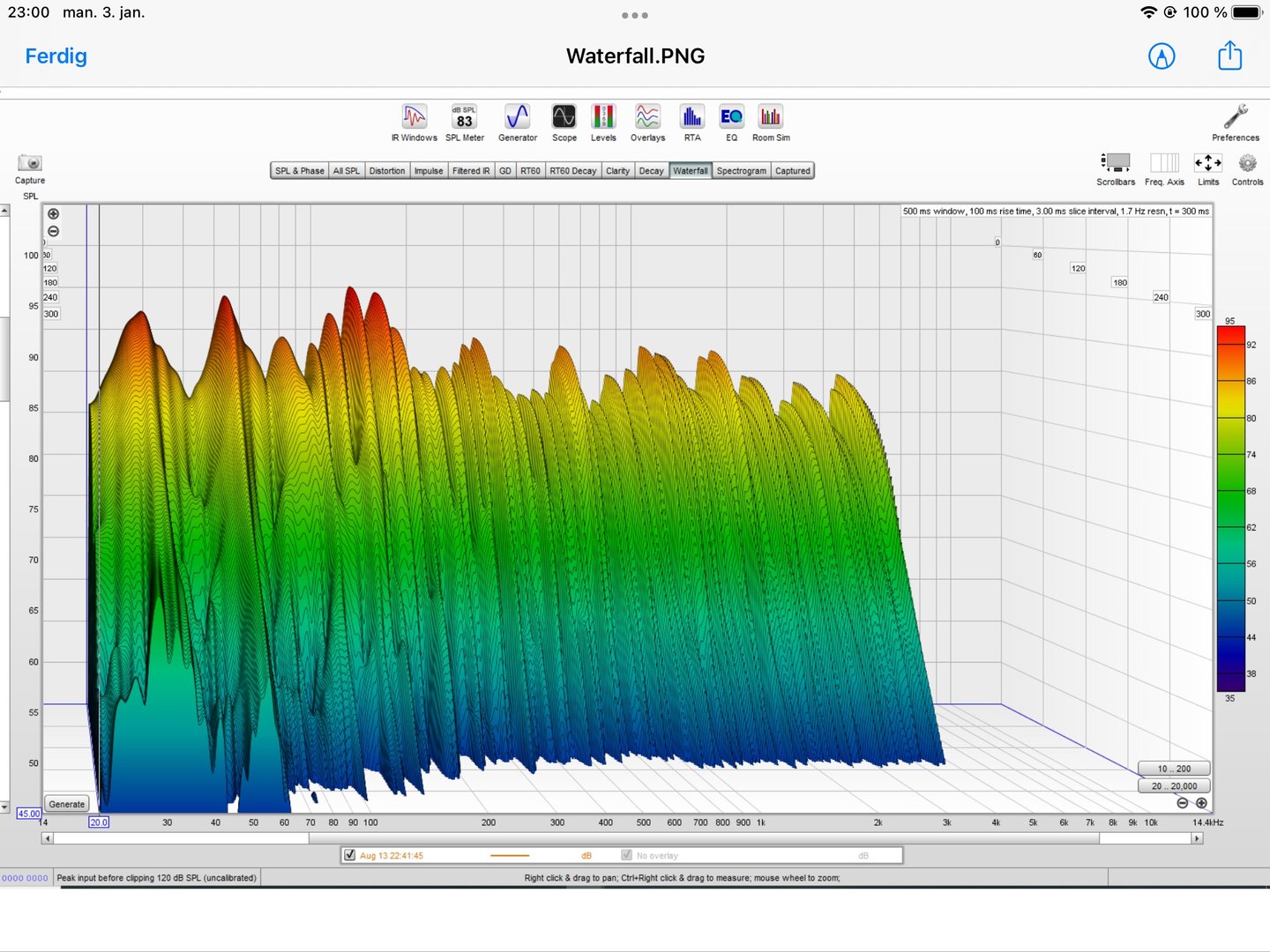Image resolution: width=1270 pixels, height=952 pixels.
Task: Switch to Spectrogram tab
Action: (742, 171)
